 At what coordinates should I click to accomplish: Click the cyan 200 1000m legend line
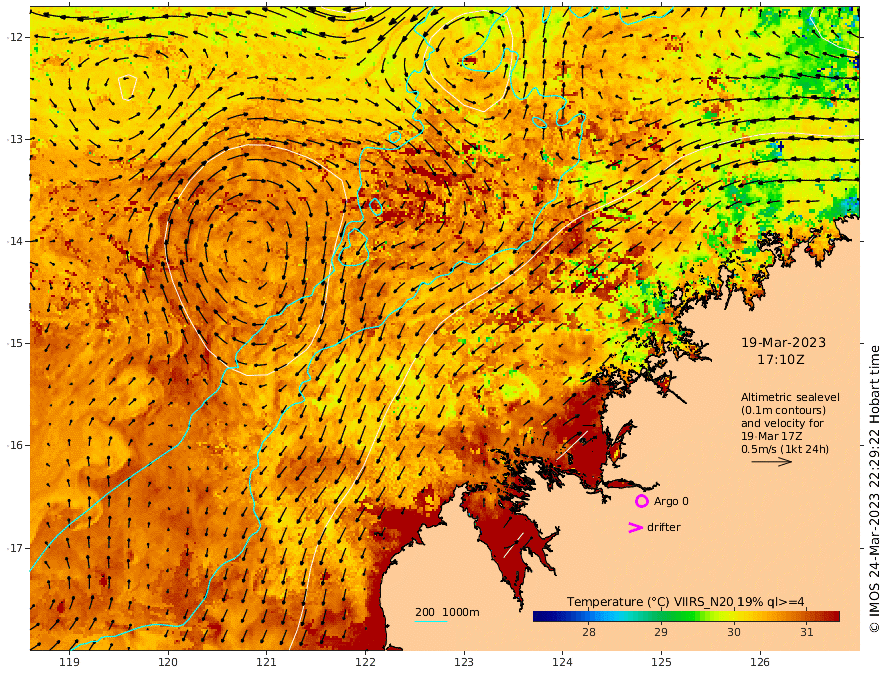[431, 621]
